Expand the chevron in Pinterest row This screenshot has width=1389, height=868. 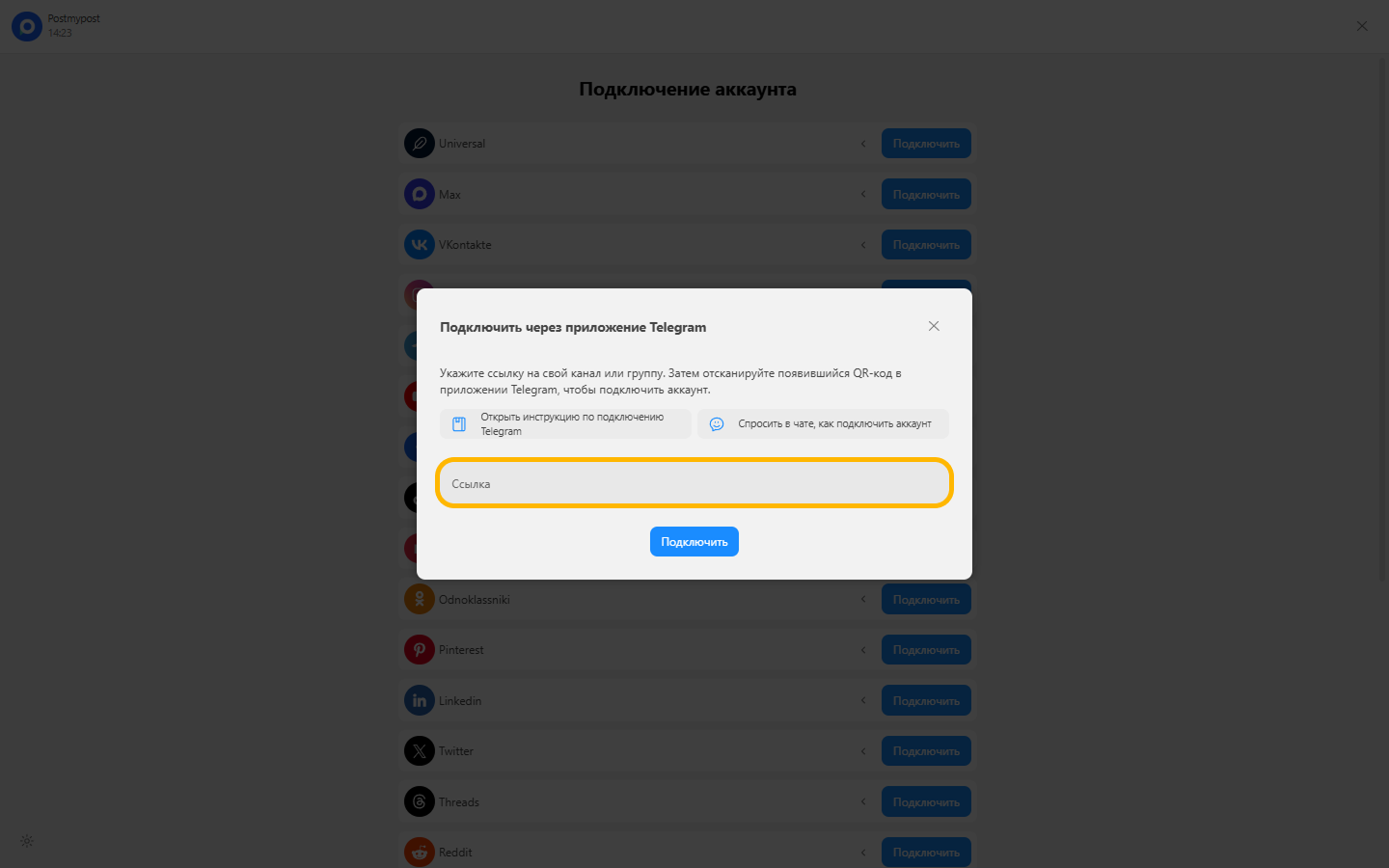pos(863,650)
